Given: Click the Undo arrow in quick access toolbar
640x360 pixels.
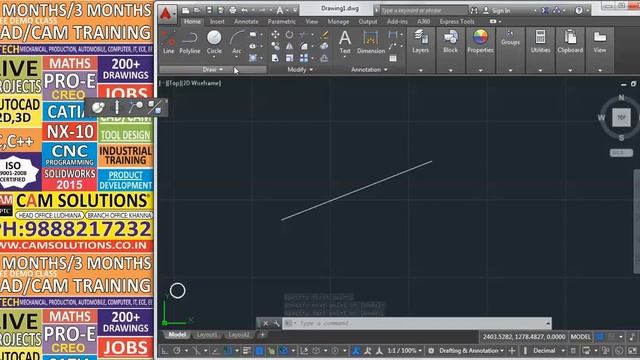Looking at the screenshot, I should pos(245,10).
